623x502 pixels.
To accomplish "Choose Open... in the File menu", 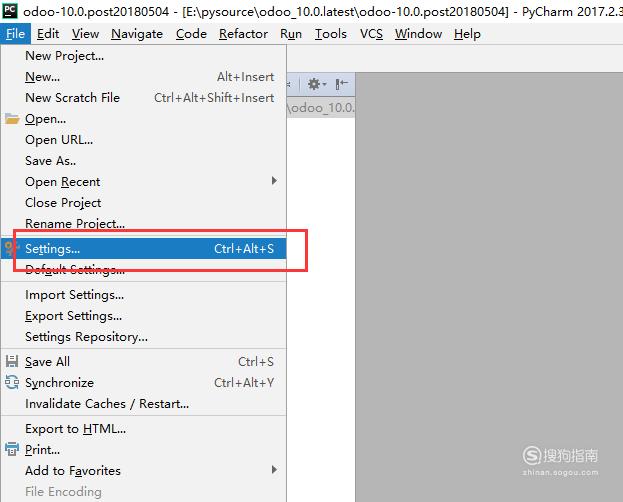I will click(143, 119).
